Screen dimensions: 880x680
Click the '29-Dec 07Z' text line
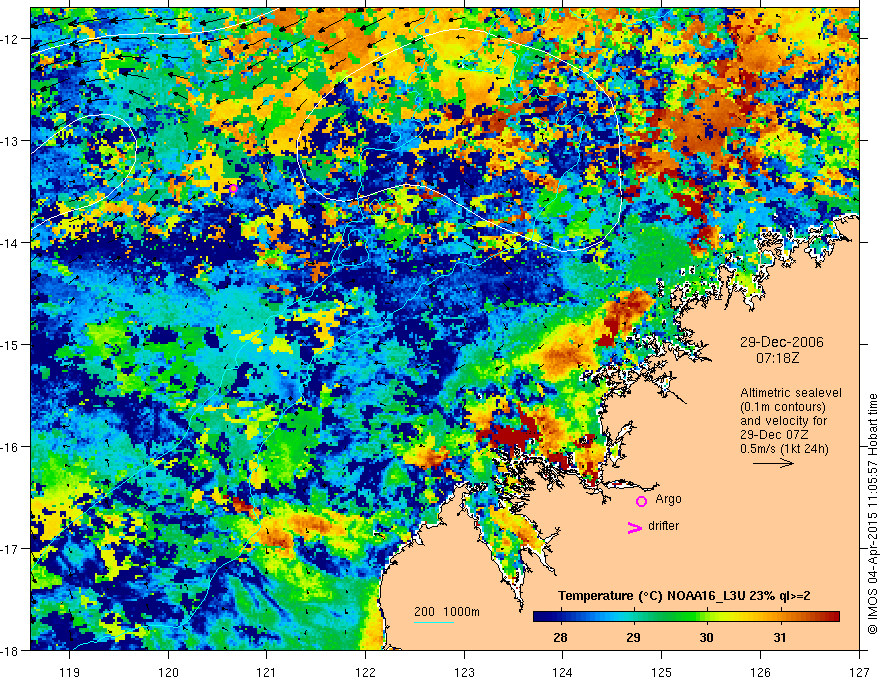772,435
